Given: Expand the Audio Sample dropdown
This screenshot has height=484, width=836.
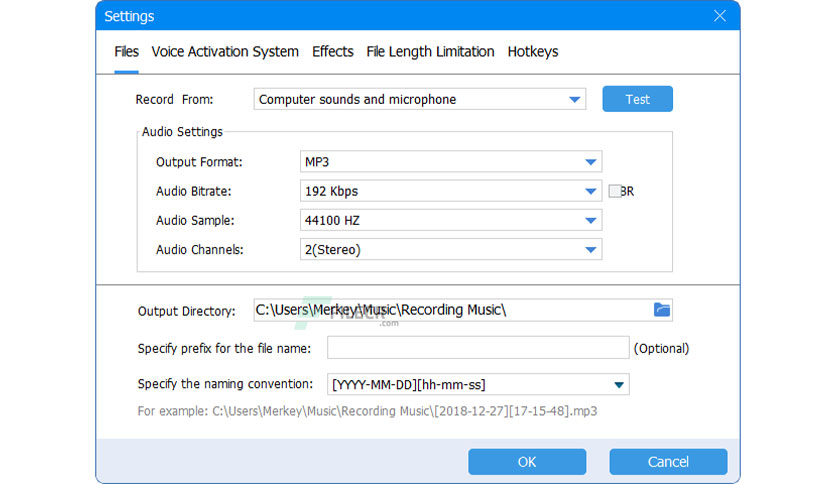Looking at the screenshot, I should coord(451,221).
